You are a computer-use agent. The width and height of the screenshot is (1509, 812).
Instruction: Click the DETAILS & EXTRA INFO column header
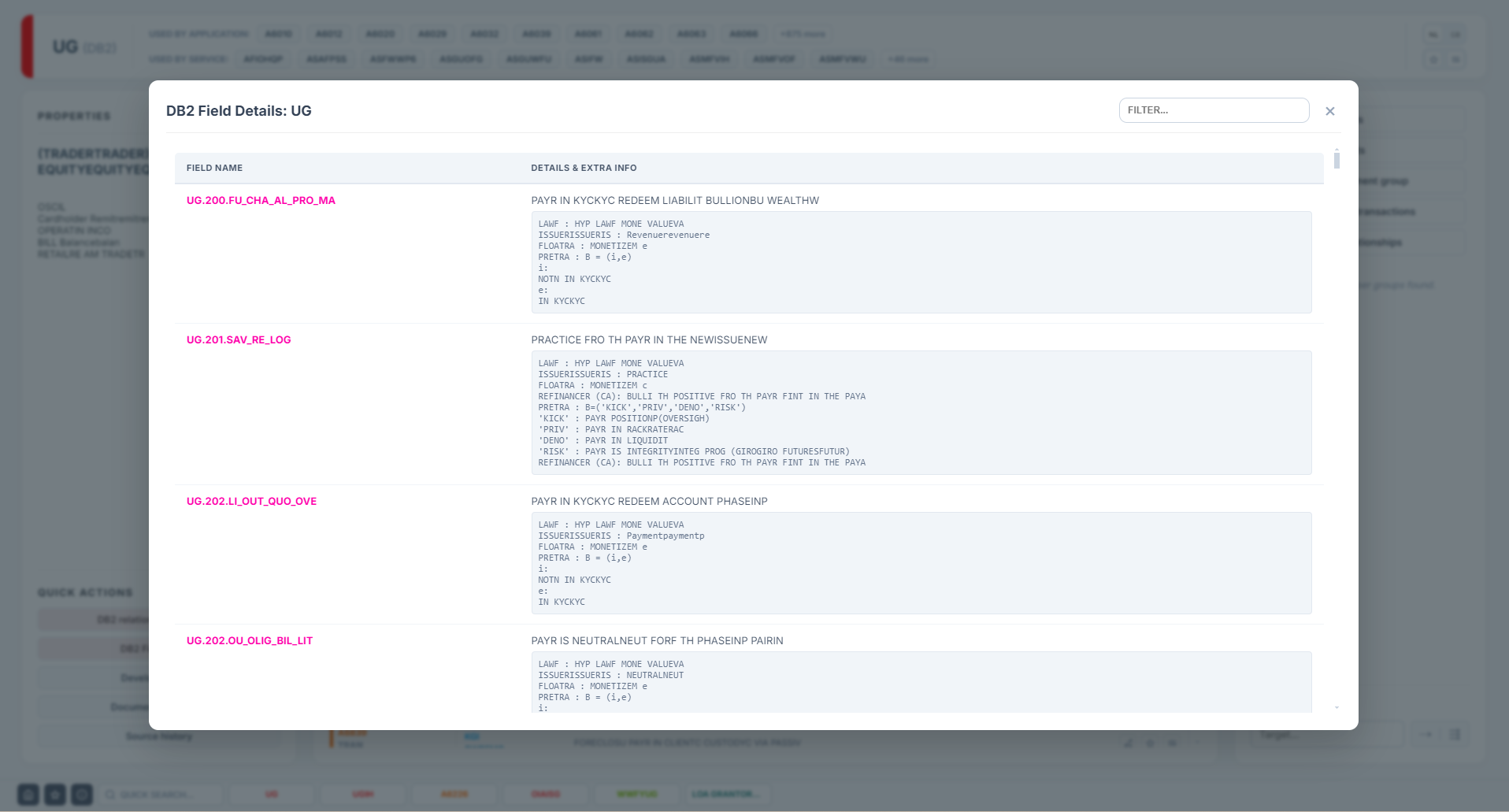584,168
